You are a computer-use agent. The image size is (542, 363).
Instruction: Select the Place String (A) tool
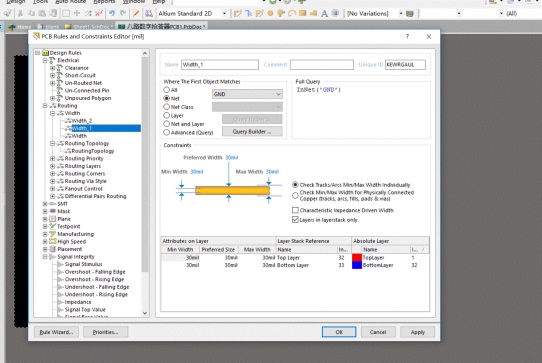click(324, 13)
